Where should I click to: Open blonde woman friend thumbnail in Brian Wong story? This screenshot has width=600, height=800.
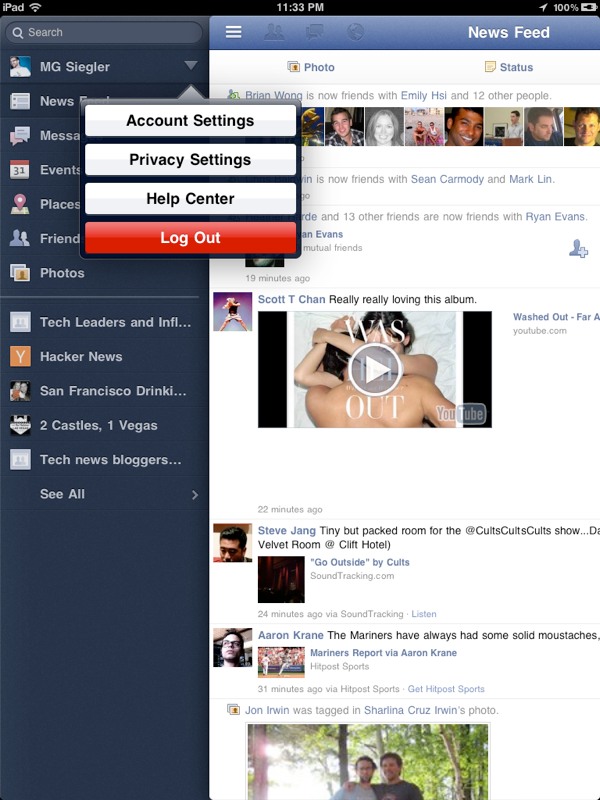384,127
